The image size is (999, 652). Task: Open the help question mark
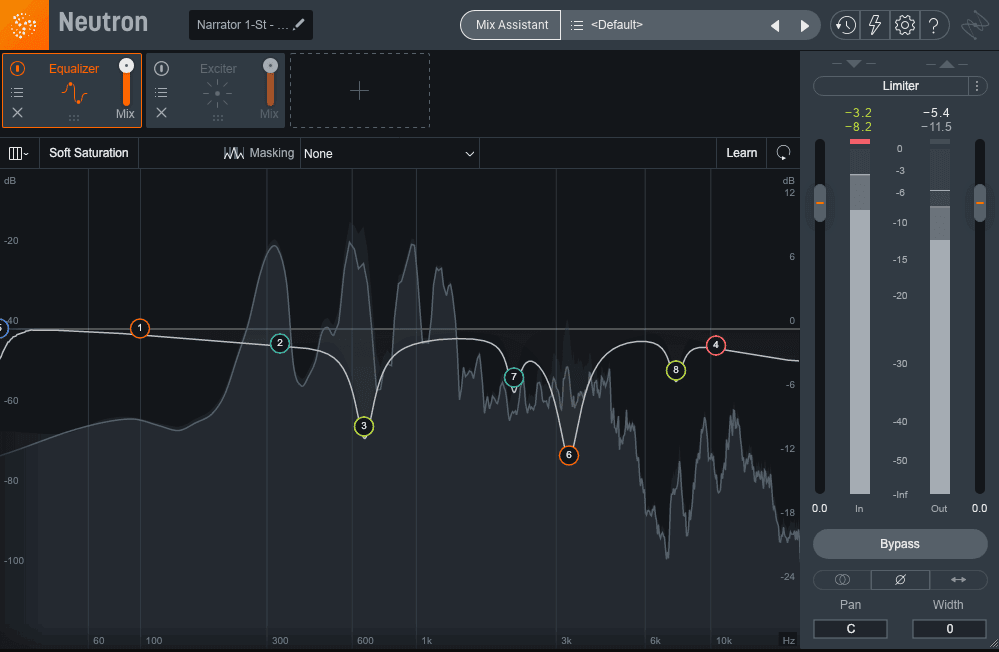[x=933, y=25]
